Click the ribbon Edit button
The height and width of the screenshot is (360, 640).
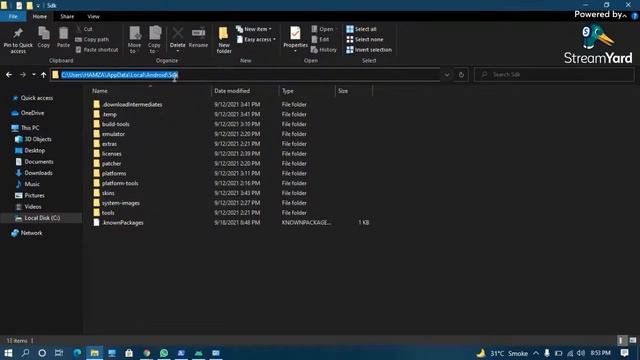(320, 39)
